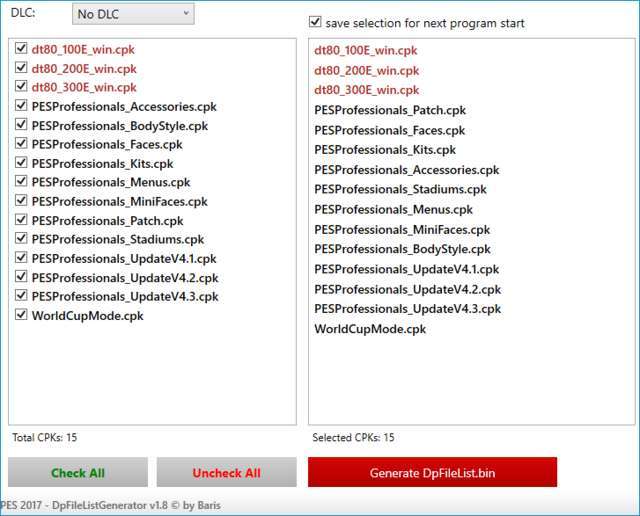Select PESProfessionals_MiniFaces.cpk in the selected list

point(402,229)
